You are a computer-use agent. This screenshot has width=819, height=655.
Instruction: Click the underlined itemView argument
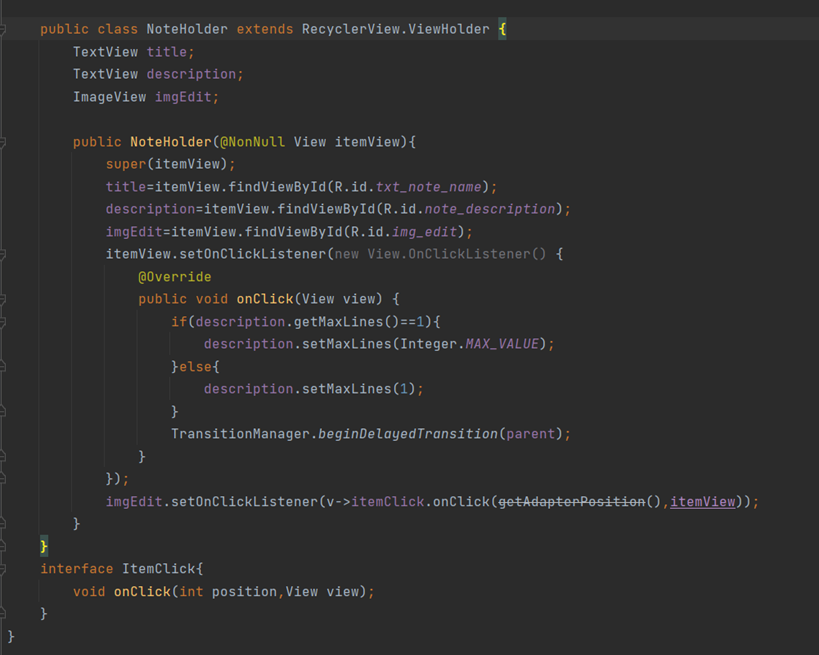pos(702,502)
